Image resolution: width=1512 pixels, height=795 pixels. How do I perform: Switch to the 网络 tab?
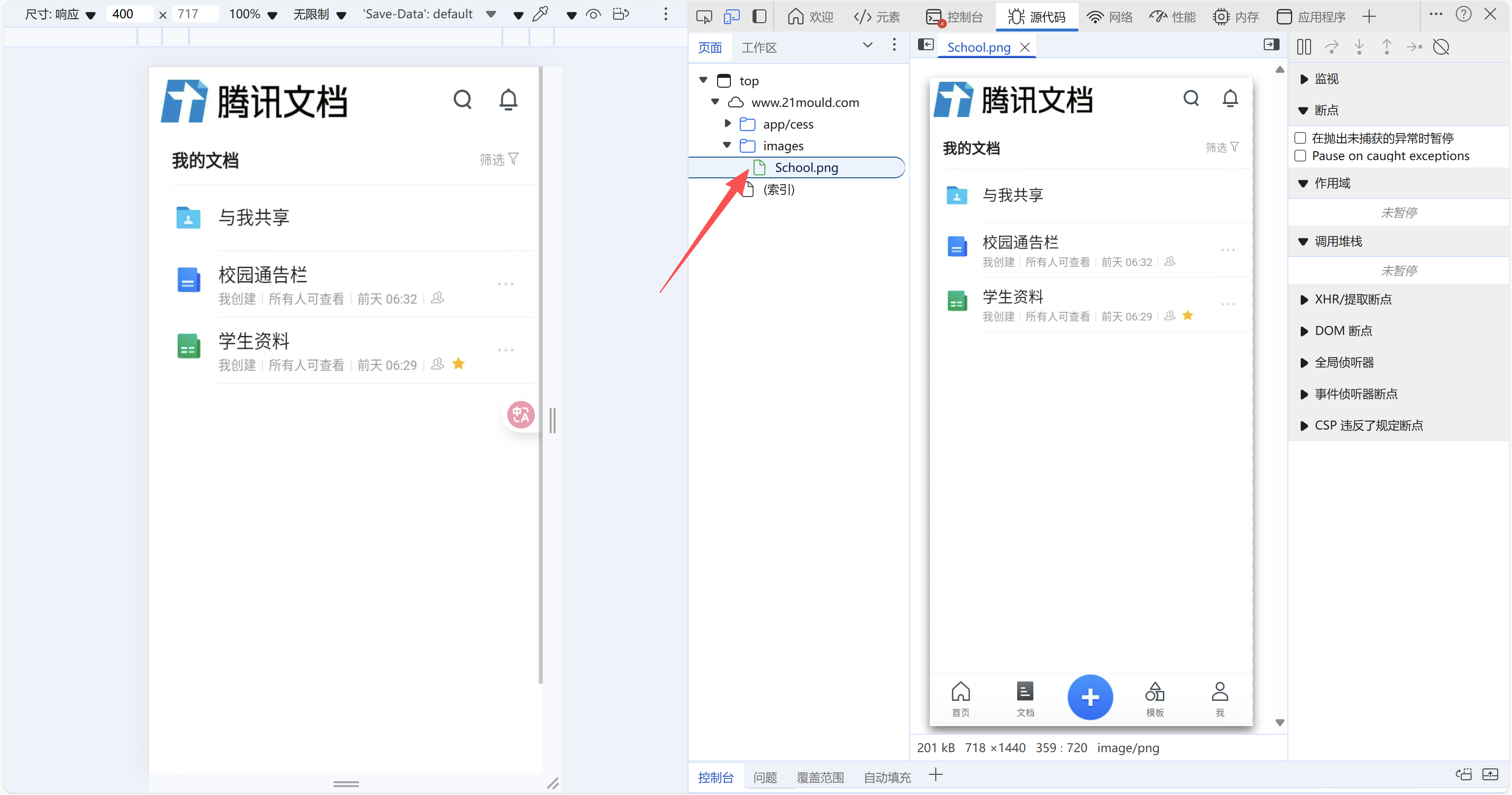coord(1109,17)
